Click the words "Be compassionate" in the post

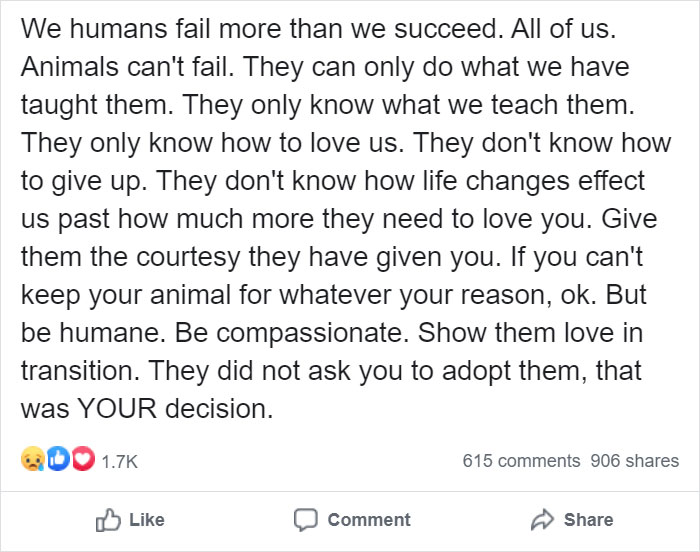tap(292, 333)
